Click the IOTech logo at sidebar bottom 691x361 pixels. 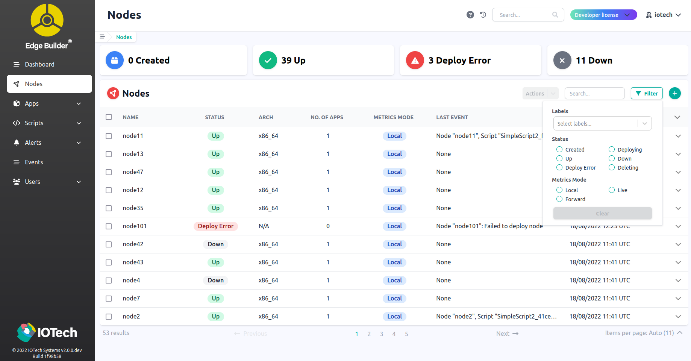tap(47, 332)
